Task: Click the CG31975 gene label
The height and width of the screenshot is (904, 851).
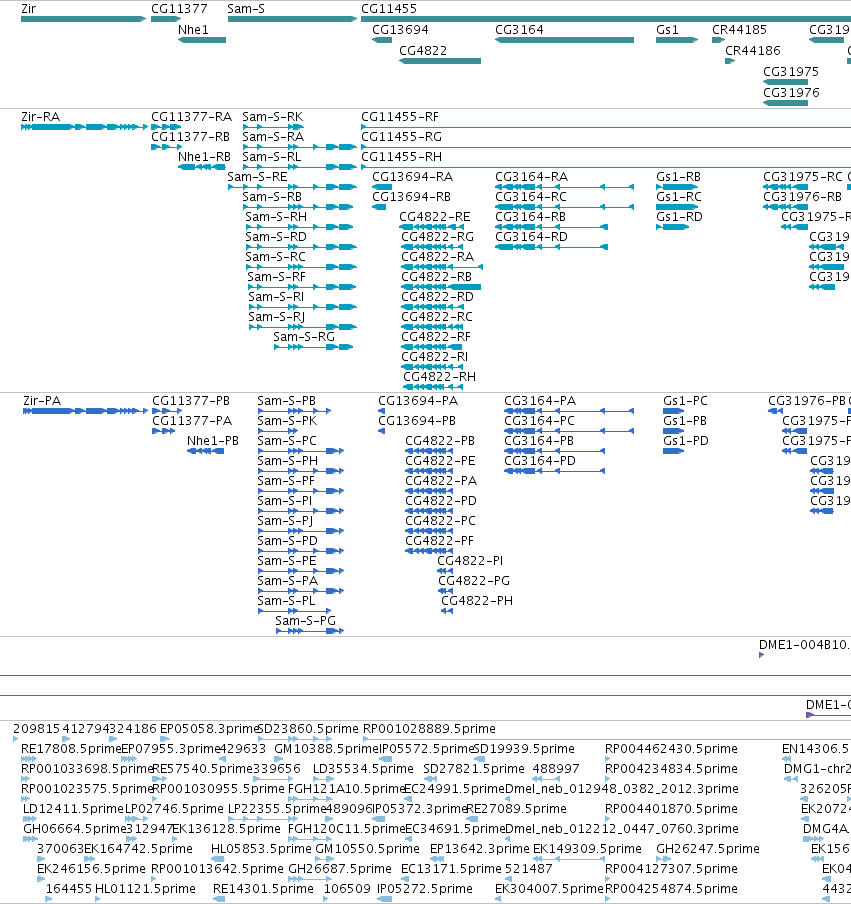Action: 790,71
